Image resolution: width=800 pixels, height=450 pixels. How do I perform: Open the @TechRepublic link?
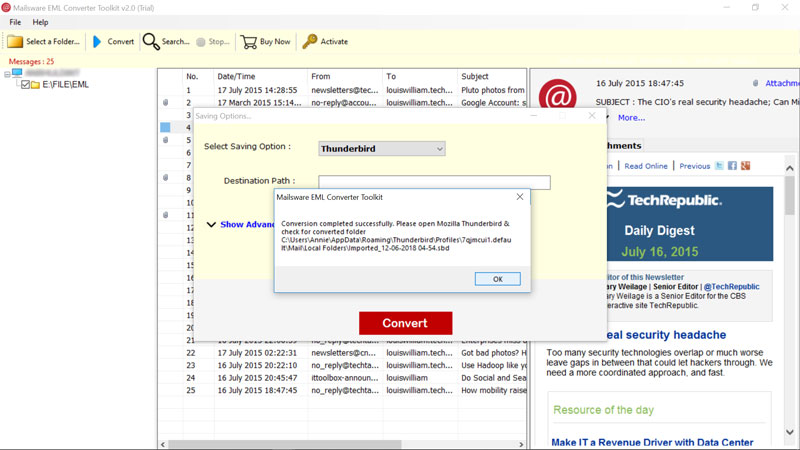point(731,287)
